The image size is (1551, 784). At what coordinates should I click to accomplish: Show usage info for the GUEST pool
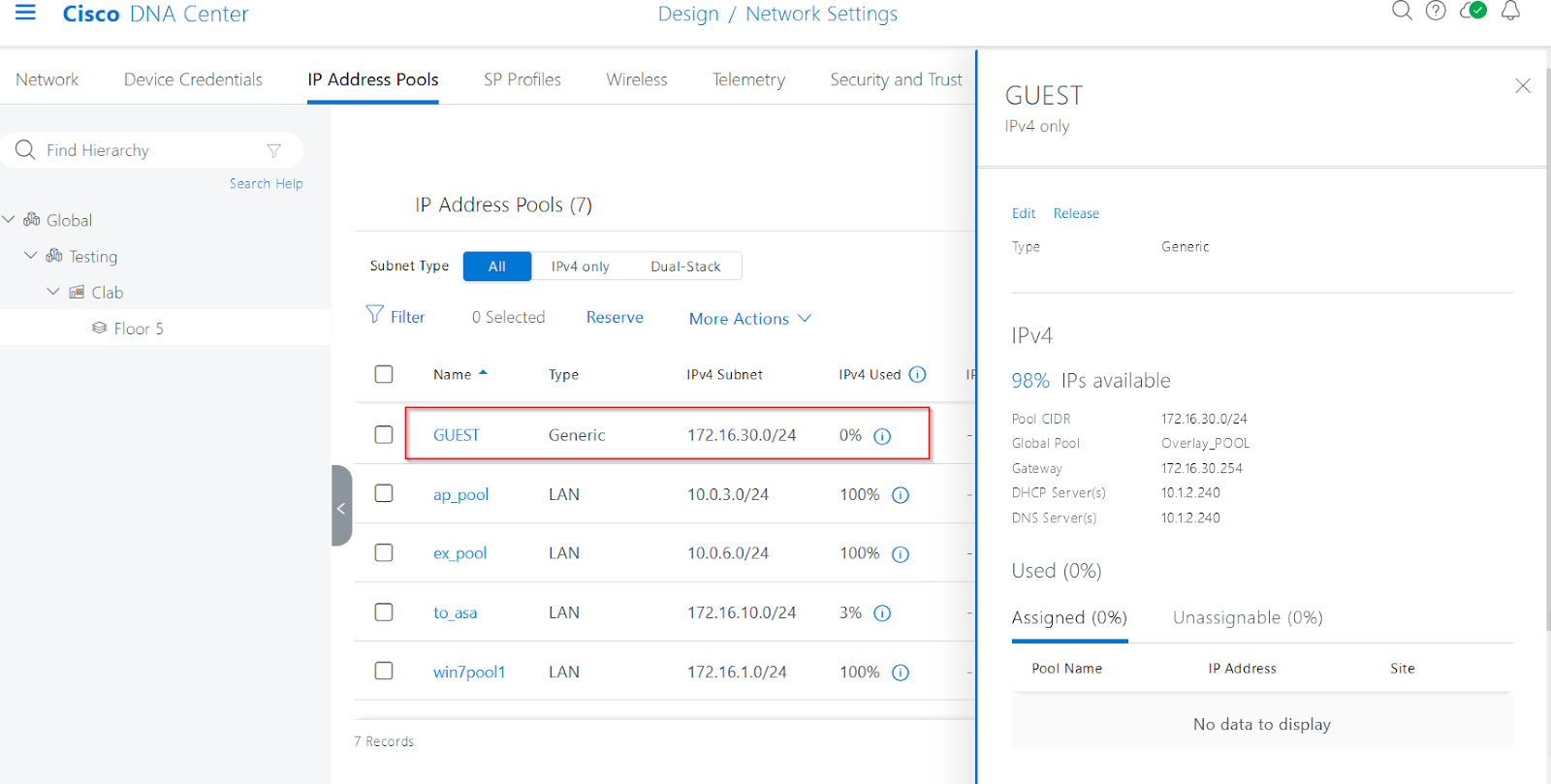pos(882,436)
